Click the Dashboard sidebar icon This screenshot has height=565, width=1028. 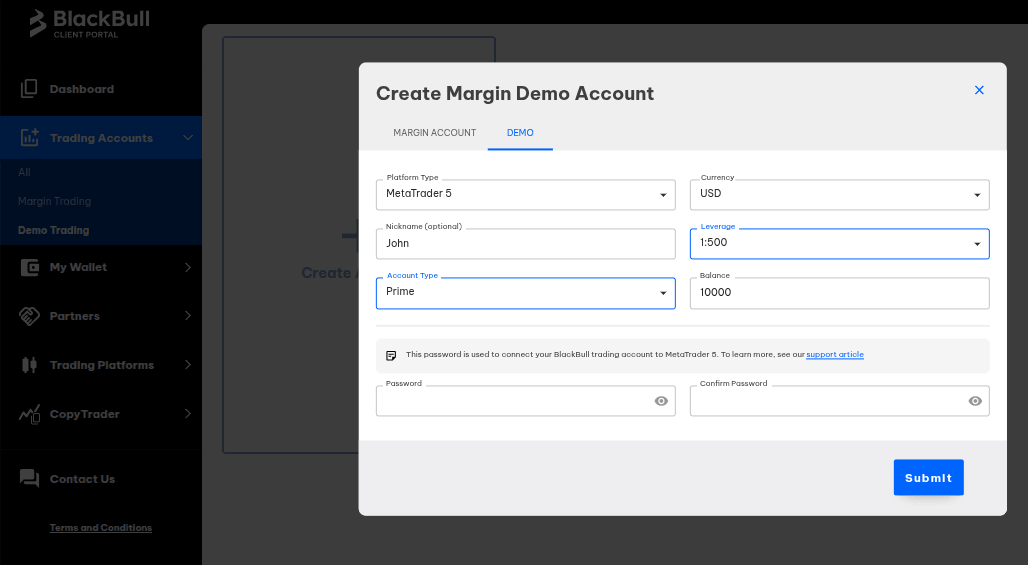[29, 88]
